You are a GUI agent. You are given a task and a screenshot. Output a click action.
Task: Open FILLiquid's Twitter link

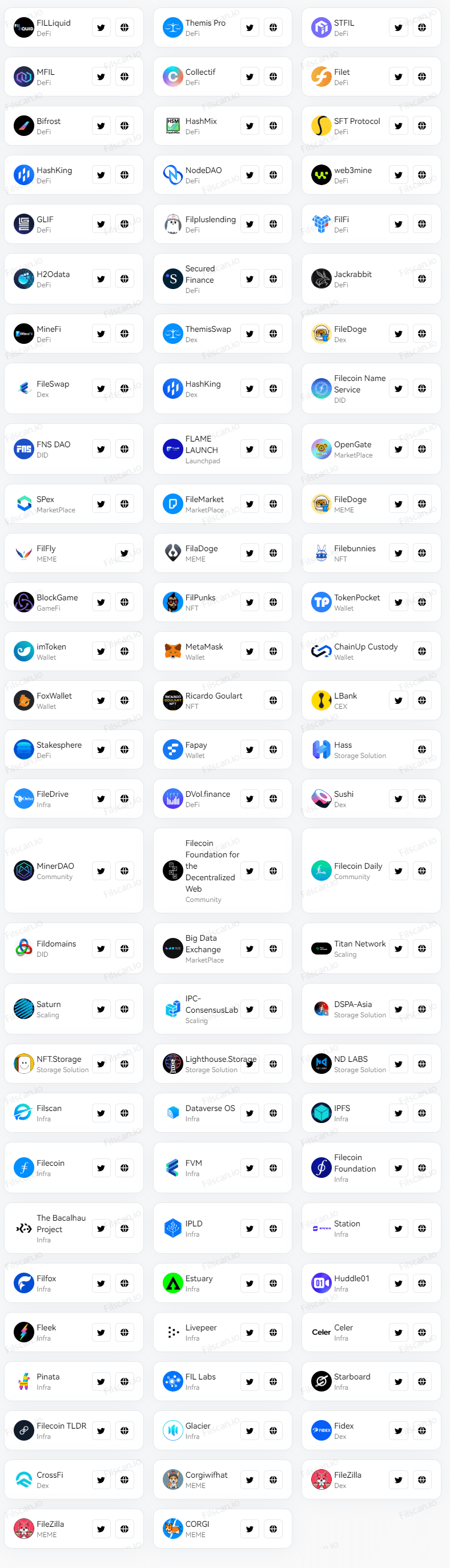[101, 27]
